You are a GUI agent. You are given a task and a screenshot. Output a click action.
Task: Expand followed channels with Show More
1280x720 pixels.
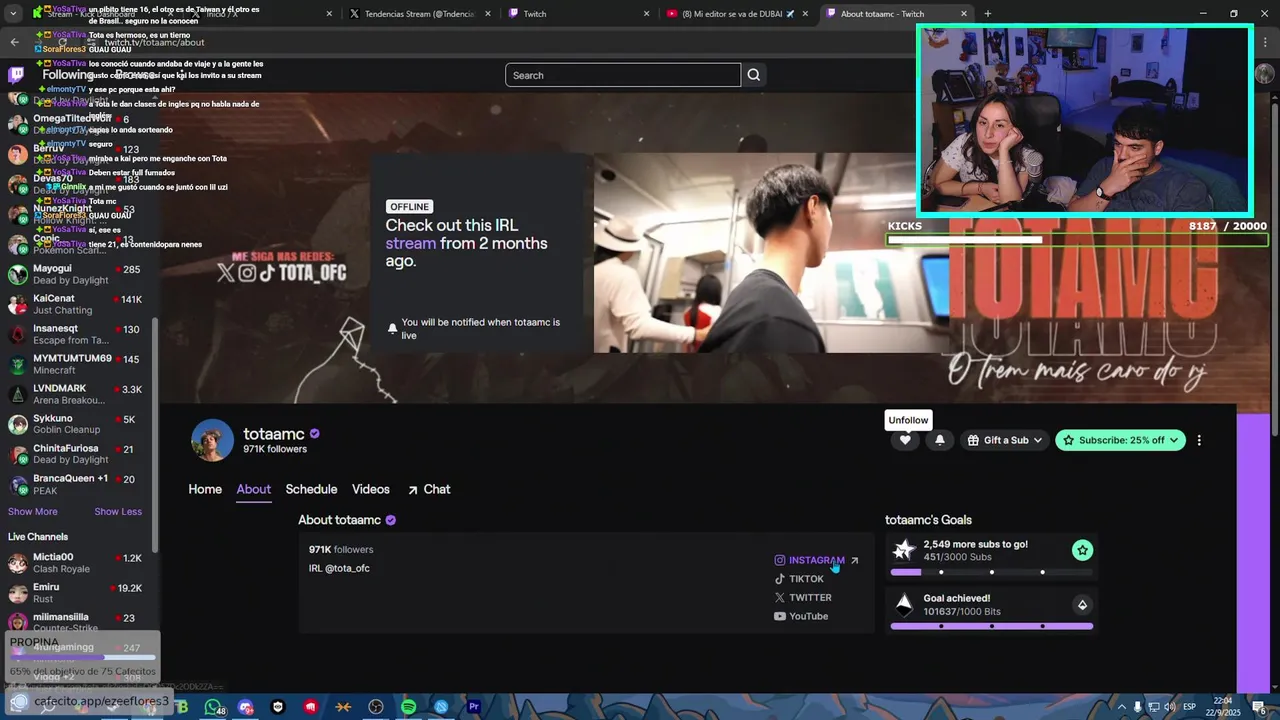click(33, 512)
